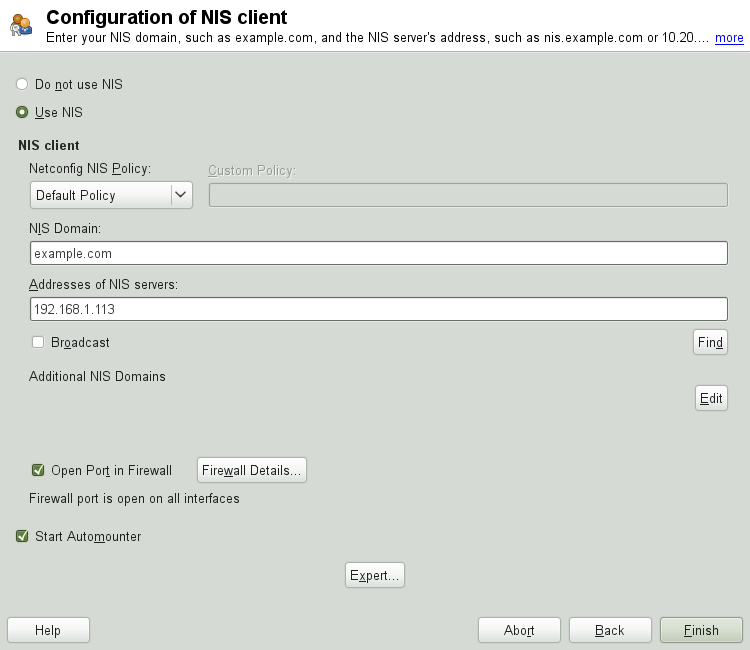This screenshot has width=750, height=650.
Task: Open Firewall Details dialog
Action: (252, 470)
